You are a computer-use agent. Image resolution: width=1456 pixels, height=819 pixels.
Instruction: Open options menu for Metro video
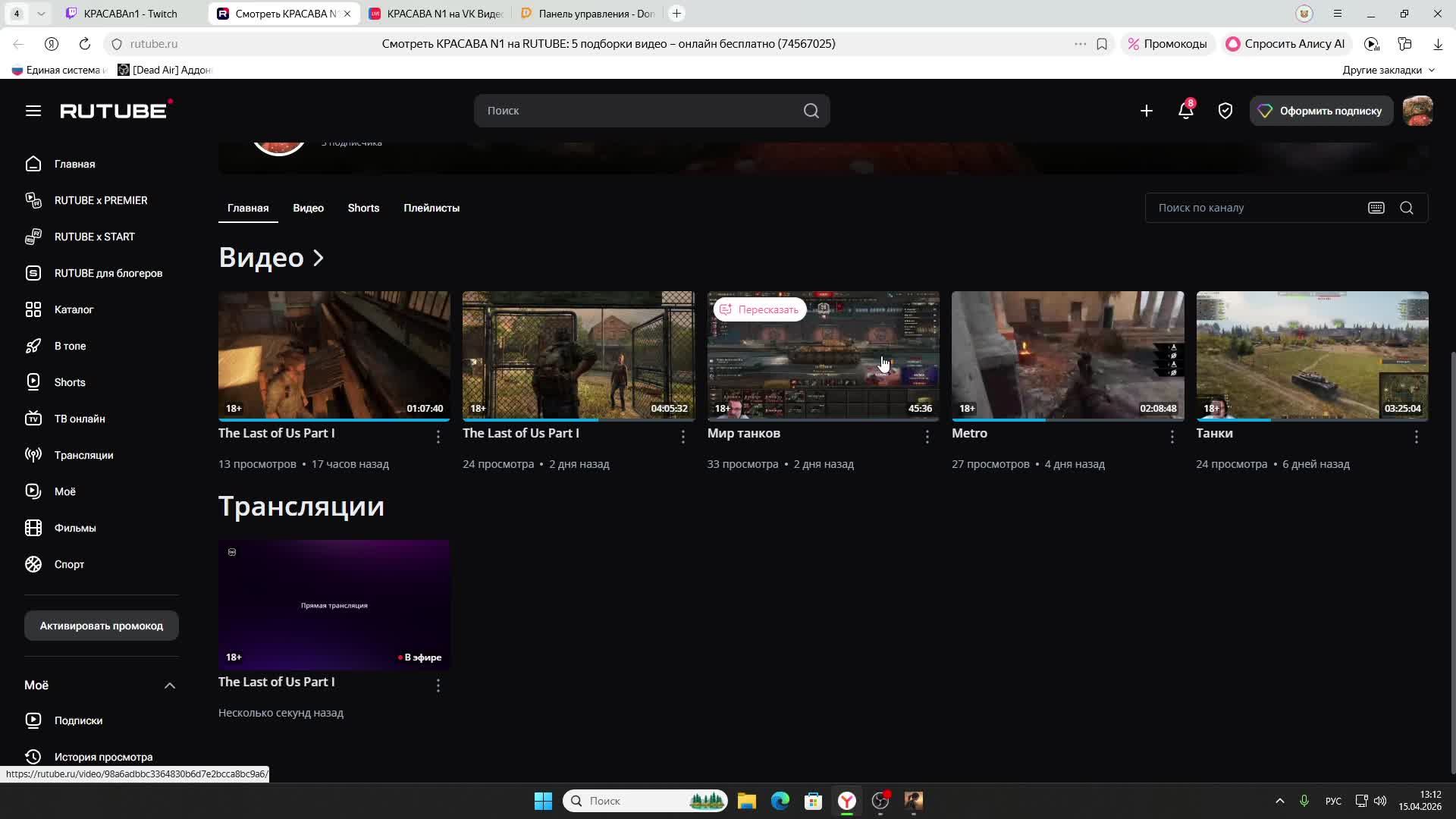click(x=1172, y=437)
